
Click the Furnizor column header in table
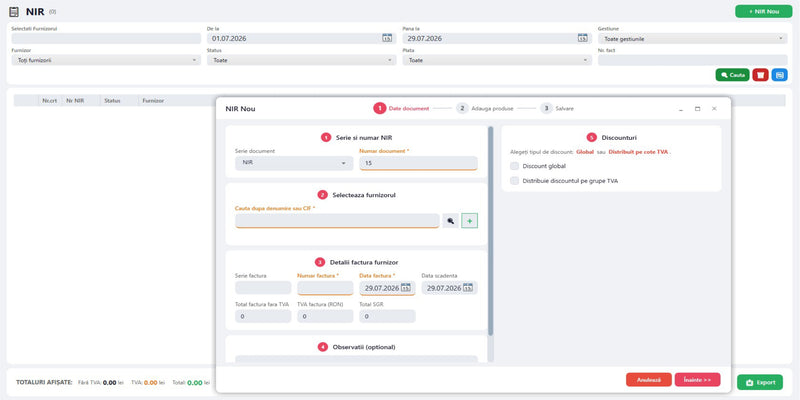coord(153,101)
